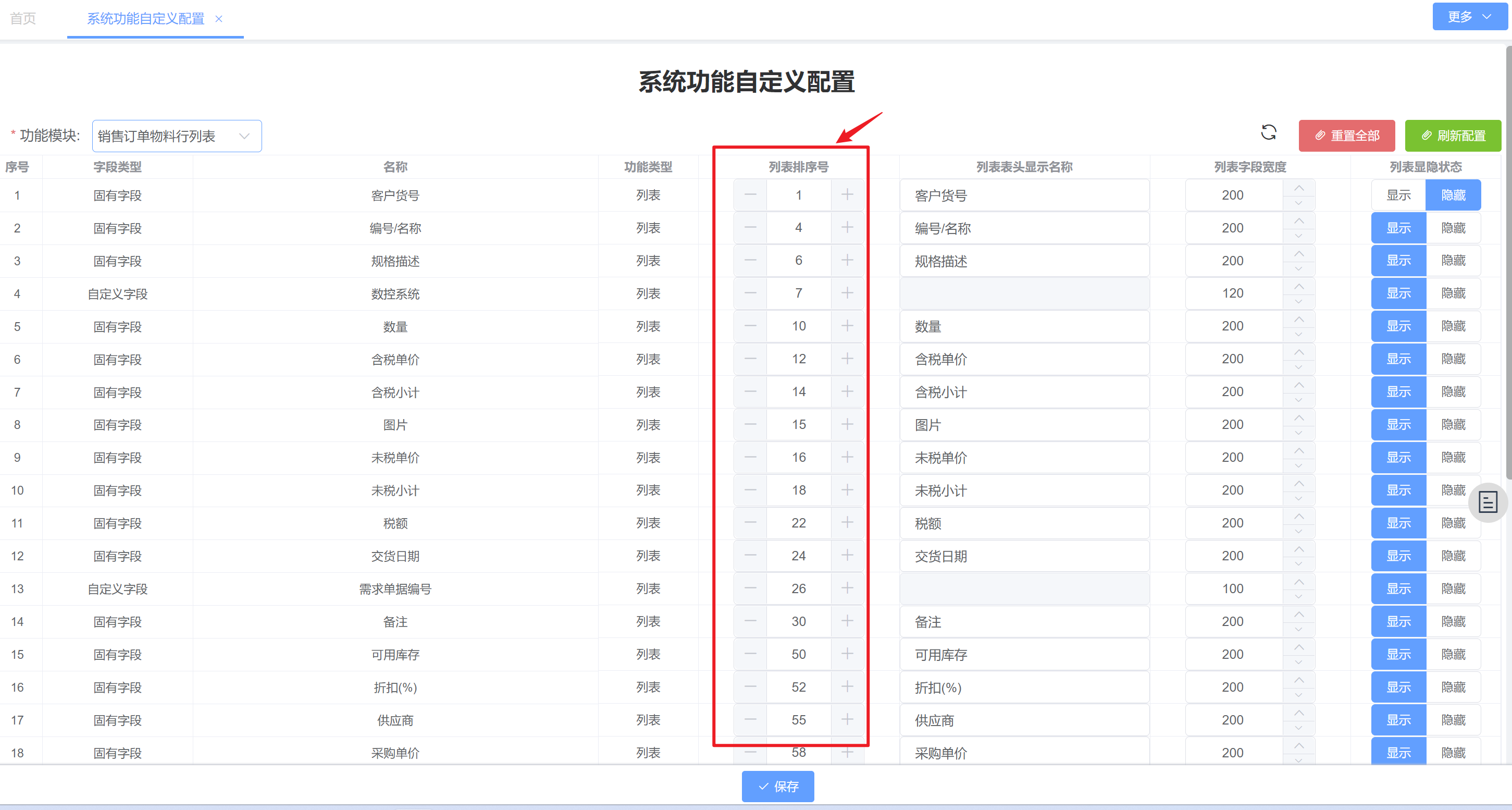This screenshot has height=810, width=1512.
Task: Click the 刷新配置 button
Action: tap(1453, 136)
